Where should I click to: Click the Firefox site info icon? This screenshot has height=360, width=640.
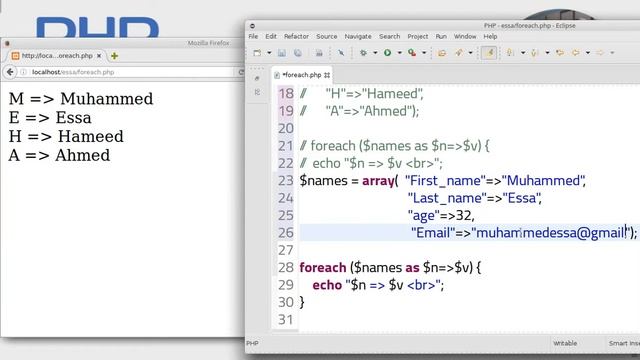(x=23, y=72)
